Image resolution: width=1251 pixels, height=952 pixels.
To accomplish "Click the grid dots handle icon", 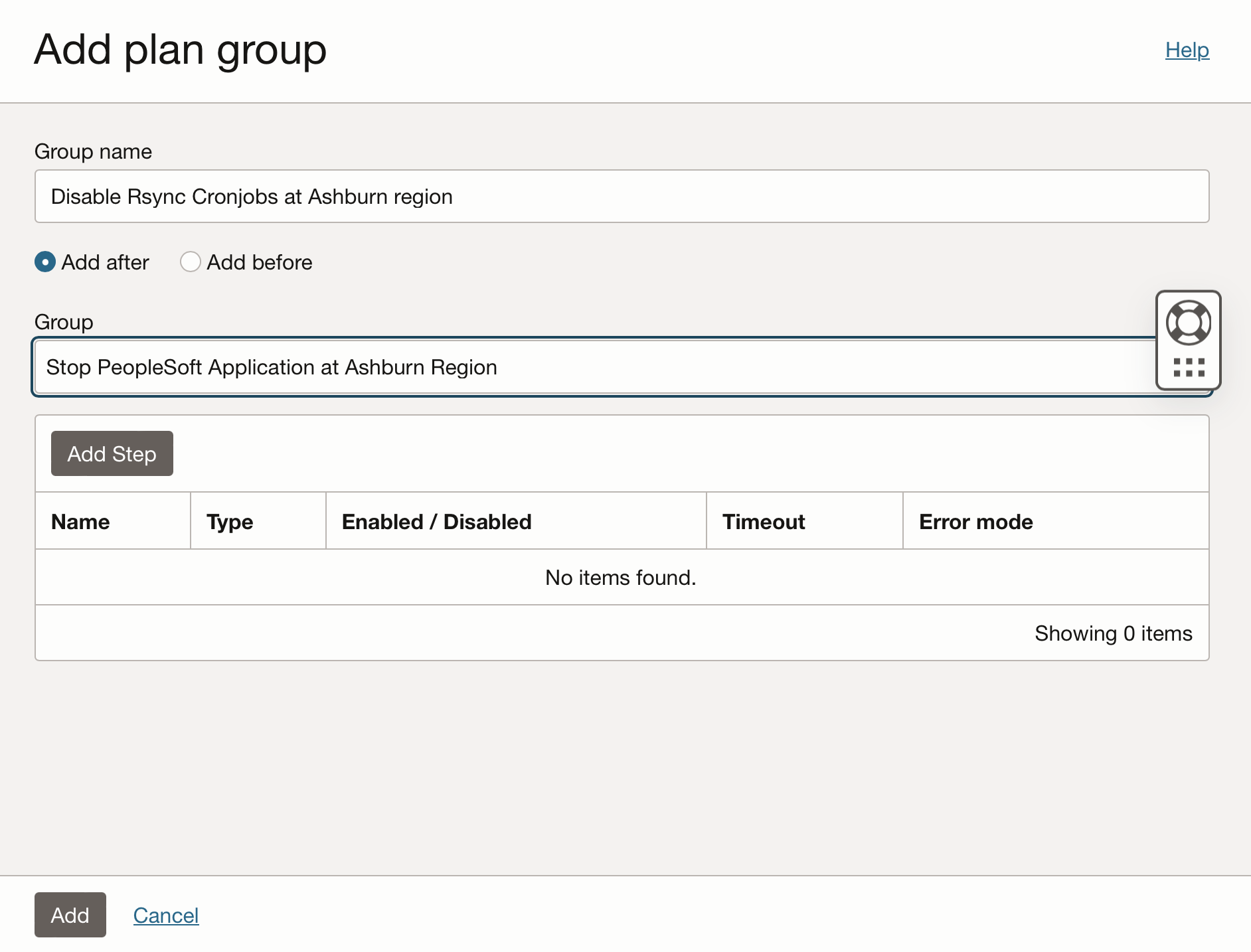I will coord(1189,367).
